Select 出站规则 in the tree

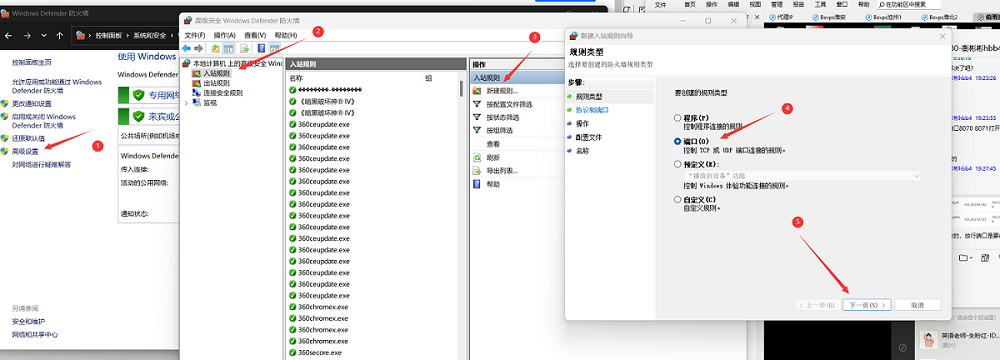217,83
